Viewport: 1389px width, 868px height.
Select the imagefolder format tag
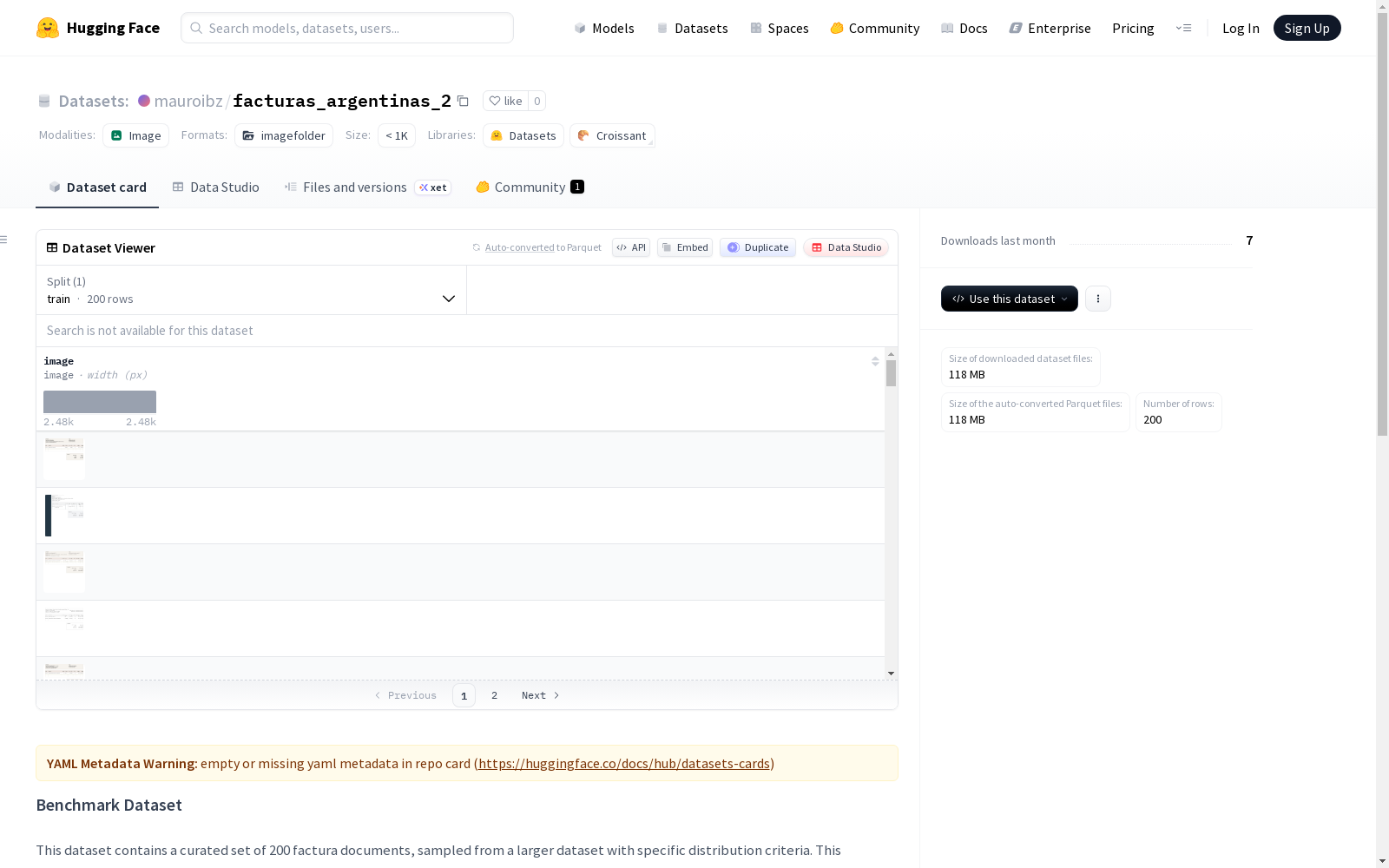pyautogui.click(x=284, y=135)
